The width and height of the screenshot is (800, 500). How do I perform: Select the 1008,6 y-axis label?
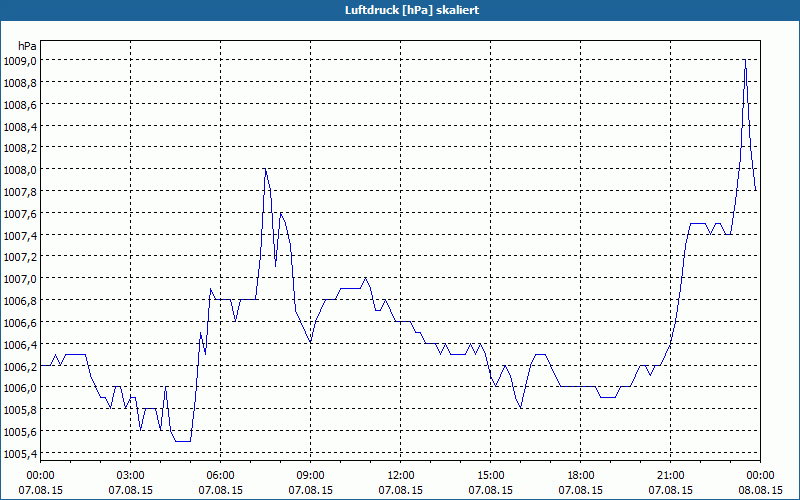tap(19, 105)
